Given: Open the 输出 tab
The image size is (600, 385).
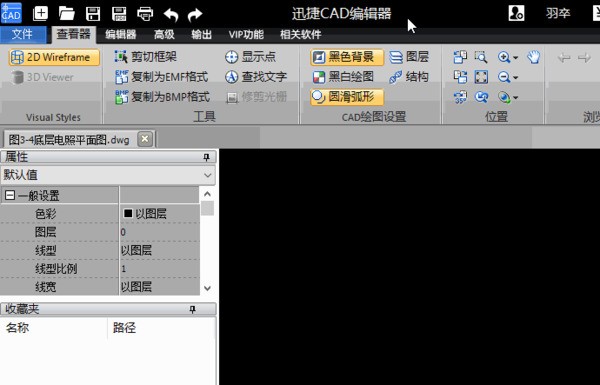Looking at the screenshot, I should [202, 34].
